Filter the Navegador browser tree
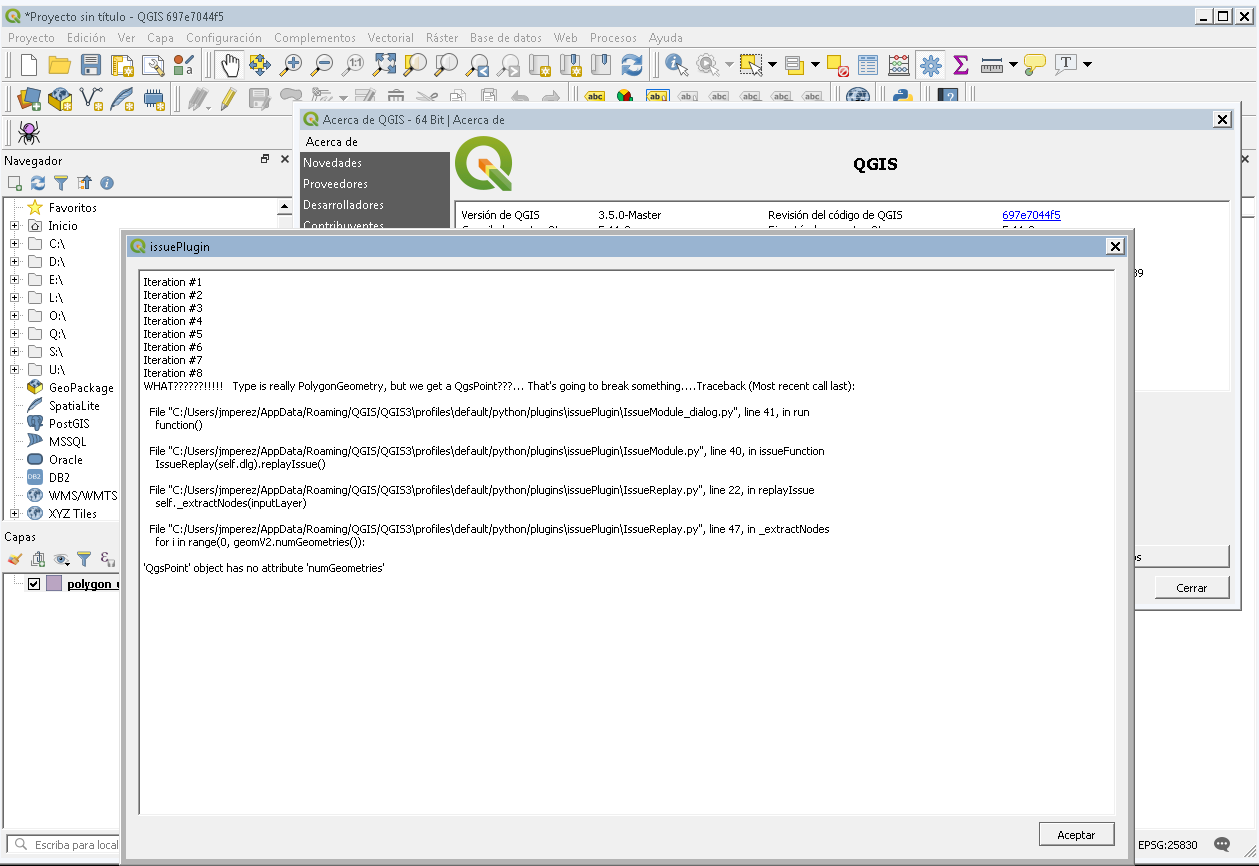The width and height of the screenshot is (1259, 866). [x=61, y=183]
